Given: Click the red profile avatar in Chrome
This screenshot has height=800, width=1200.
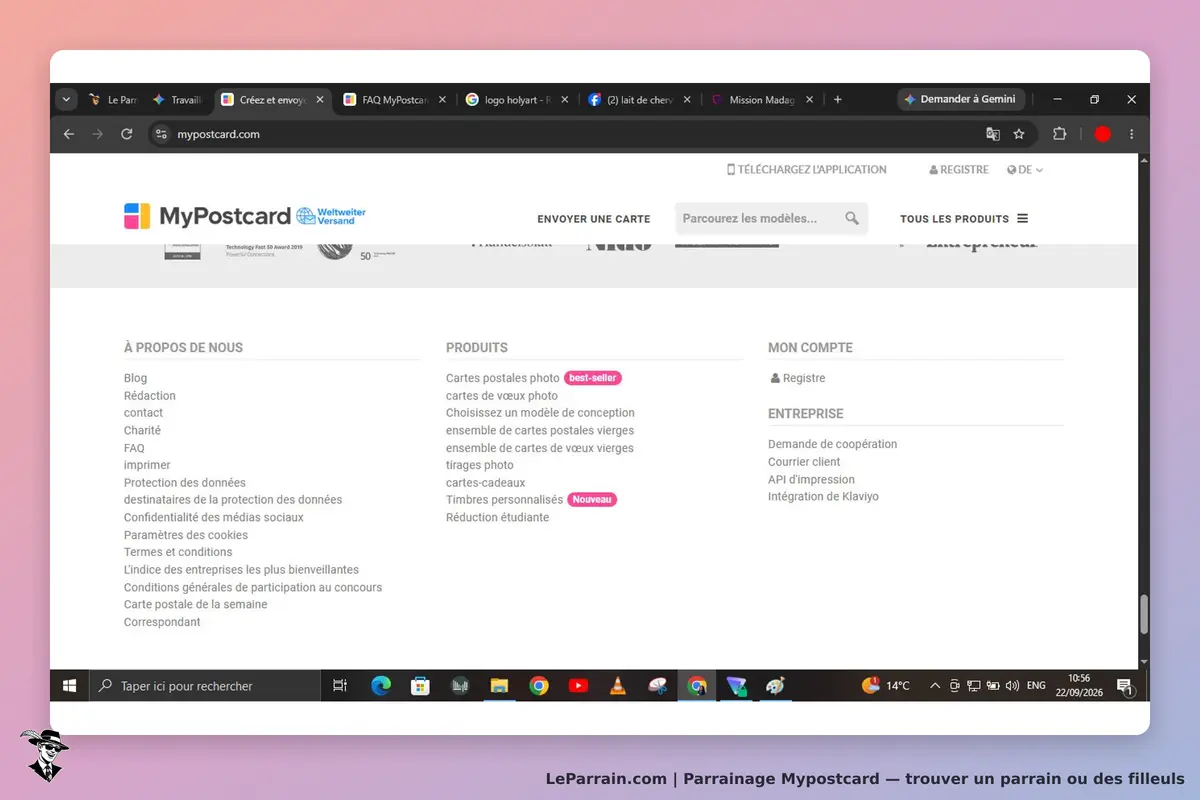Looking at the screenshot, I should click(x=1102, y=134).
